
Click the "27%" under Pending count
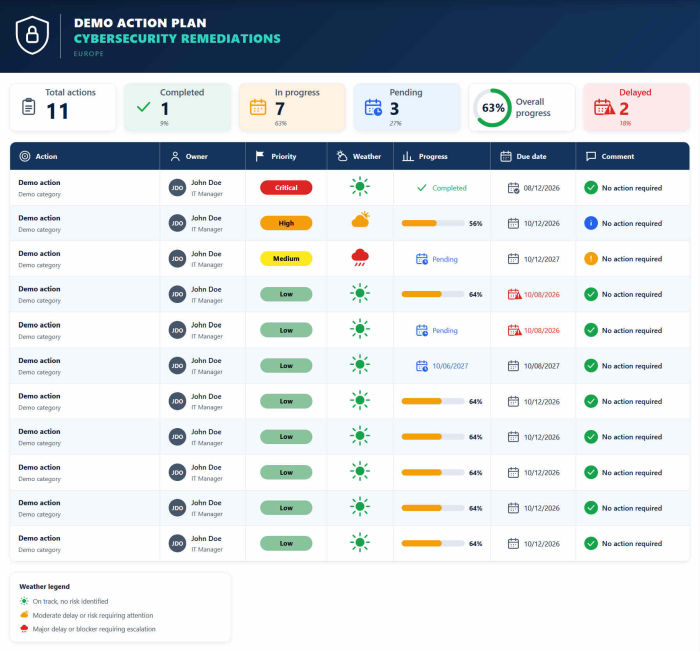[x=396, y=123]
